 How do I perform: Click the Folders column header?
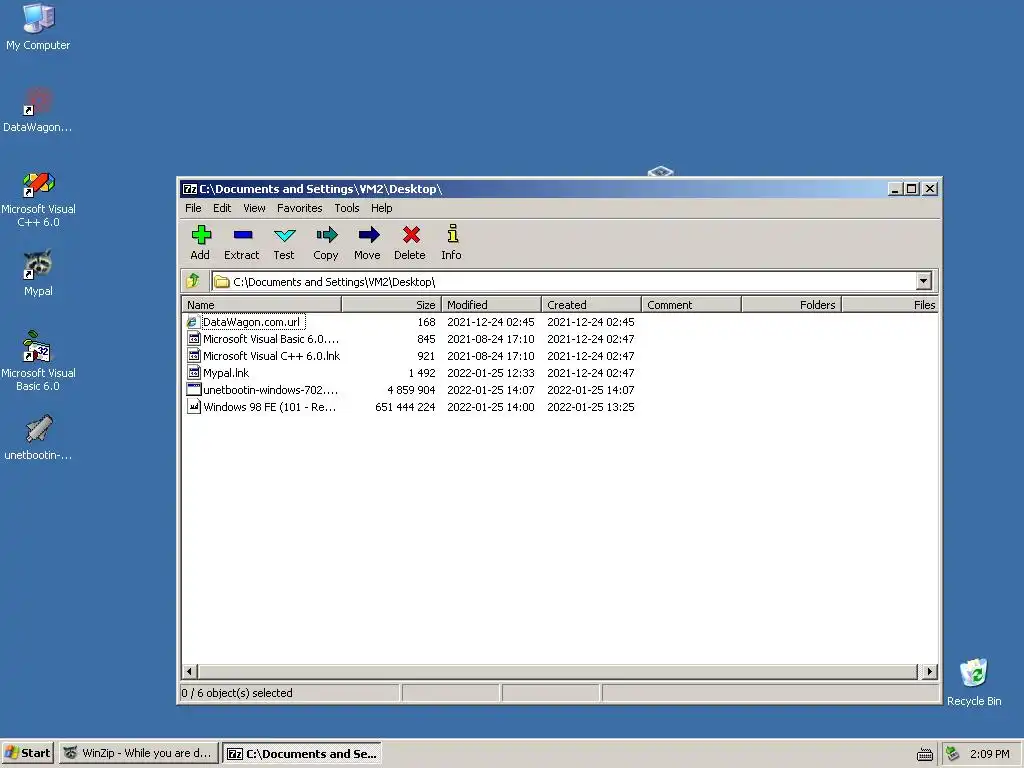click(792, 305)
